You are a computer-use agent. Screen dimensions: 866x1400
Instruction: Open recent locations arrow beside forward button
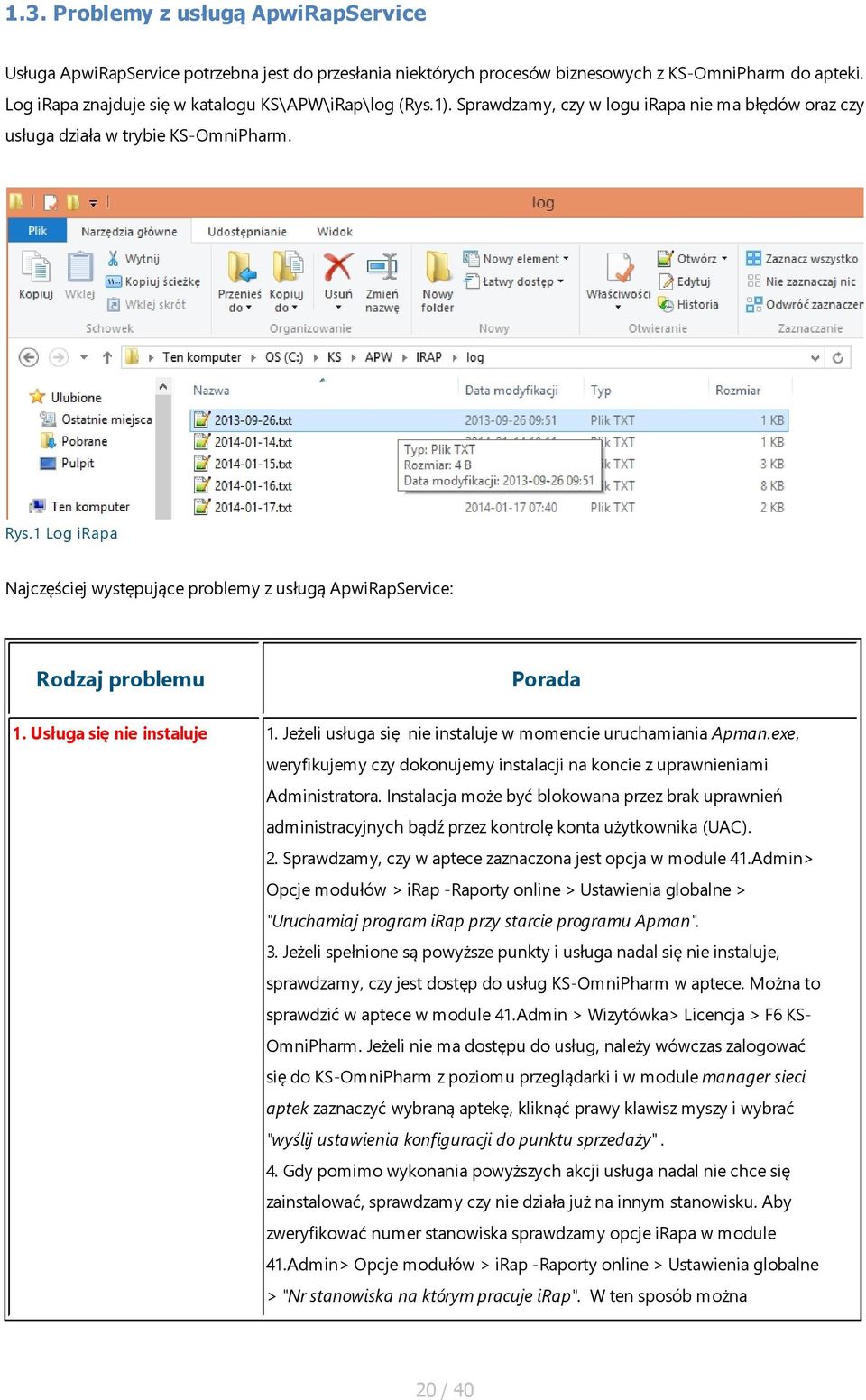coord(84,357)
